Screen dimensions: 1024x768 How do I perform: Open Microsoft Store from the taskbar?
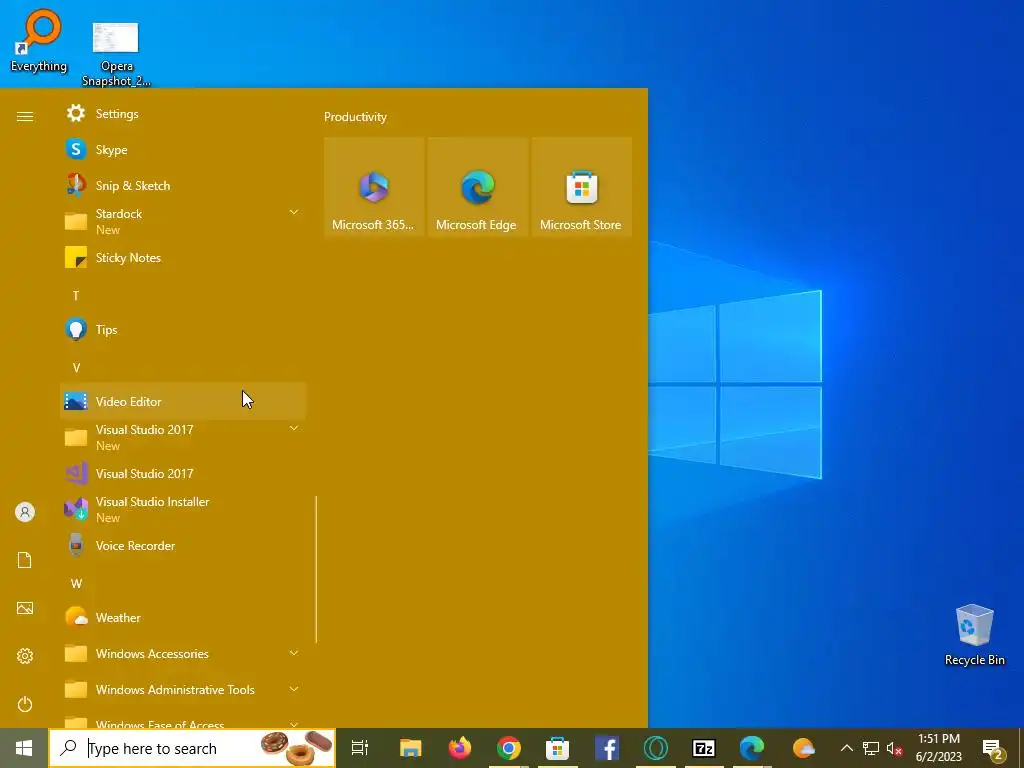click(x=557, y=748)
